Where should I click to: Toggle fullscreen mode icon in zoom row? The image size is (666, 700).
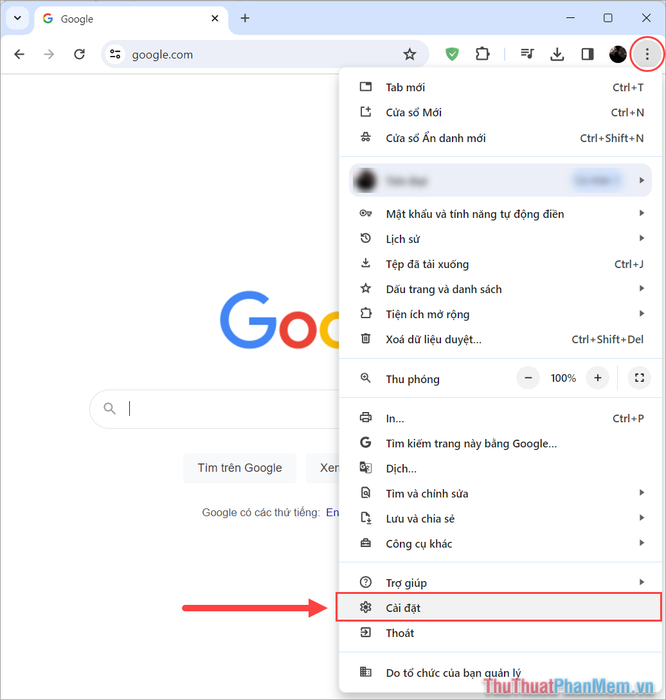click(639, 378)
